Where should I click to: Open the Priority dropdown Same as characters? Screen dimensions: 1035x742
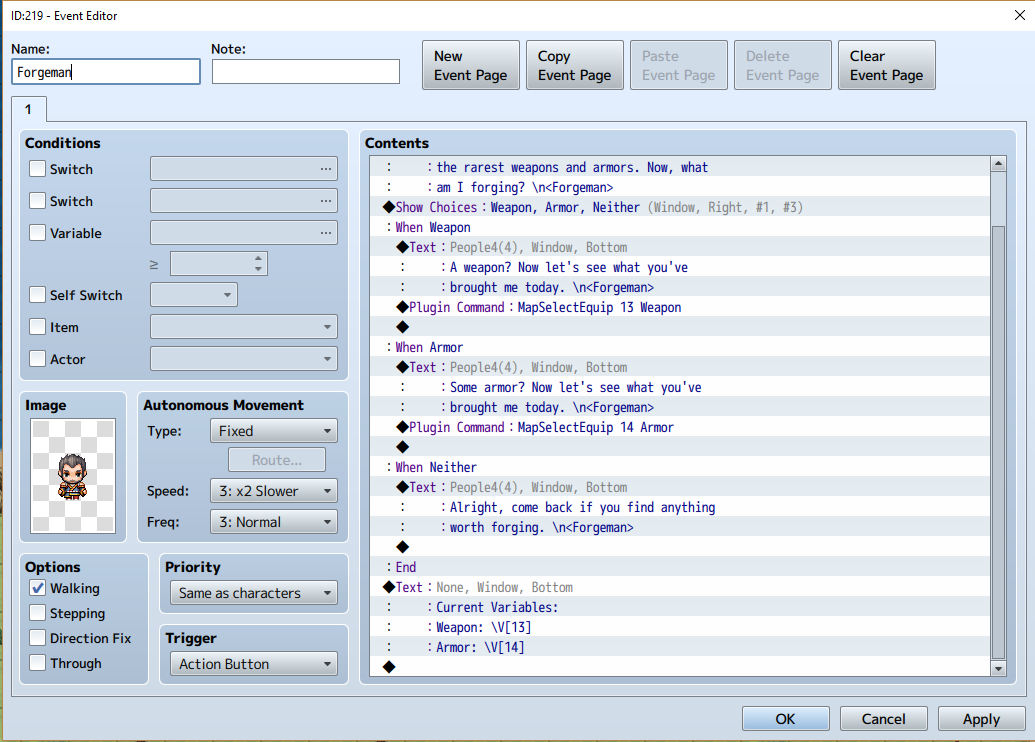point(254,593)
